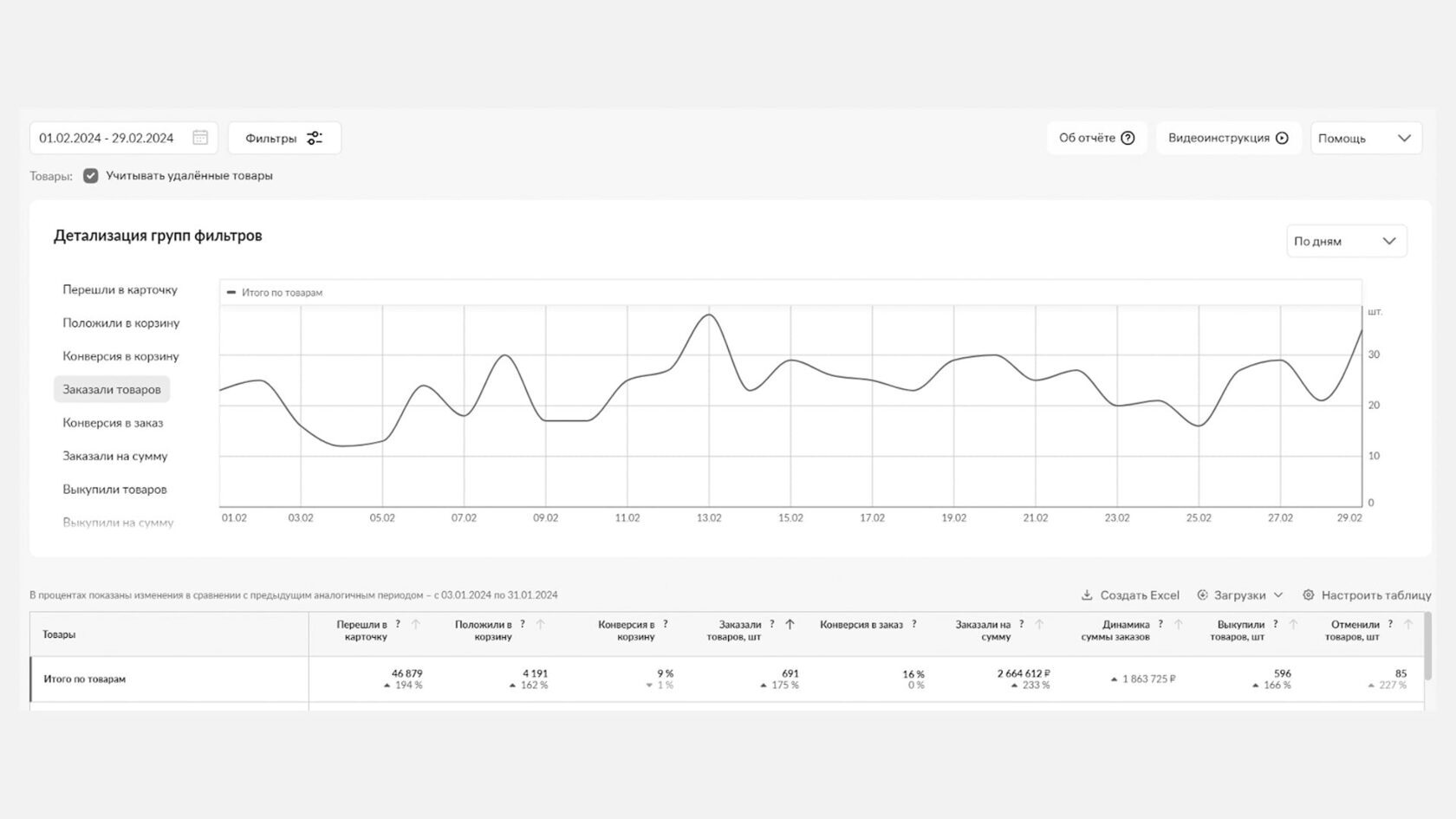Click the question mark icon beside Об отчёте
This screenshot has height=819, width=1456.
pos(1128,138)
